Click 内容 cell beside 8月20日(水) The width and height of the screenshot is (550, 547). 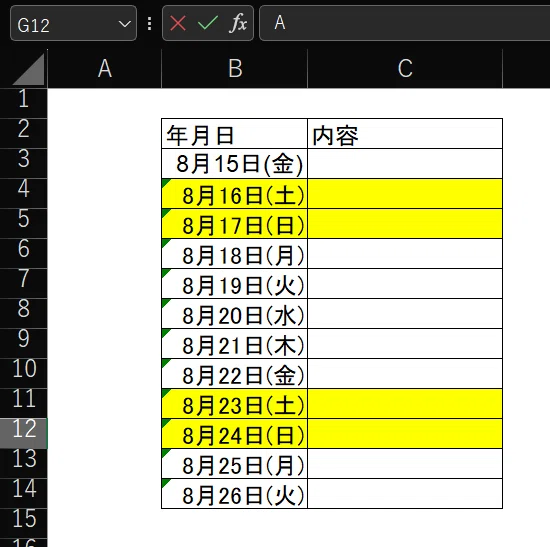coord(405,314)
